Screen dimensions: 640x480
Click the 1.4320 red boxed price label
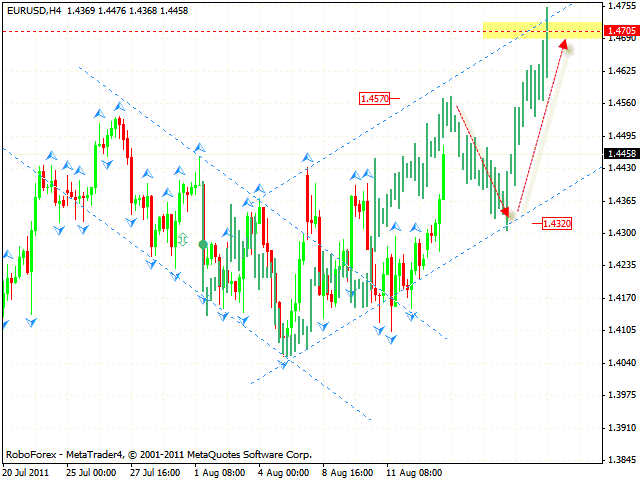coord(556,223)
